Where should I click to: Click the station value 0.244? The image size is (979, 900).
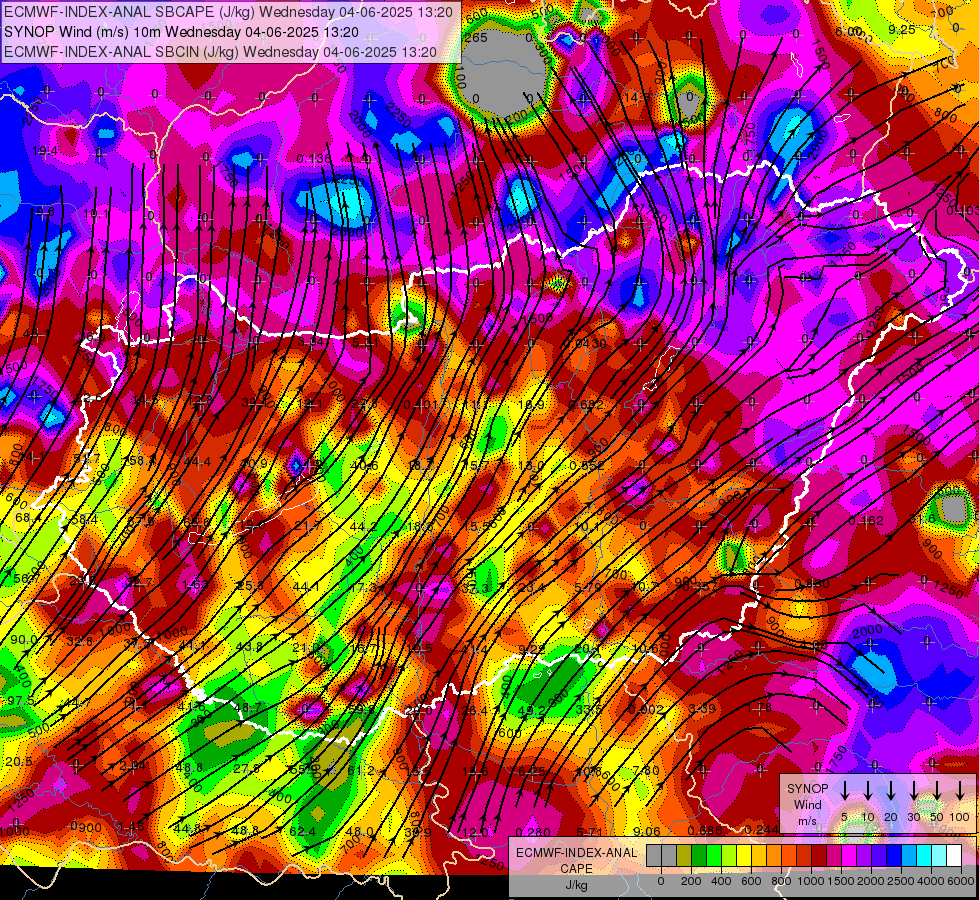[x=762, y=829]
